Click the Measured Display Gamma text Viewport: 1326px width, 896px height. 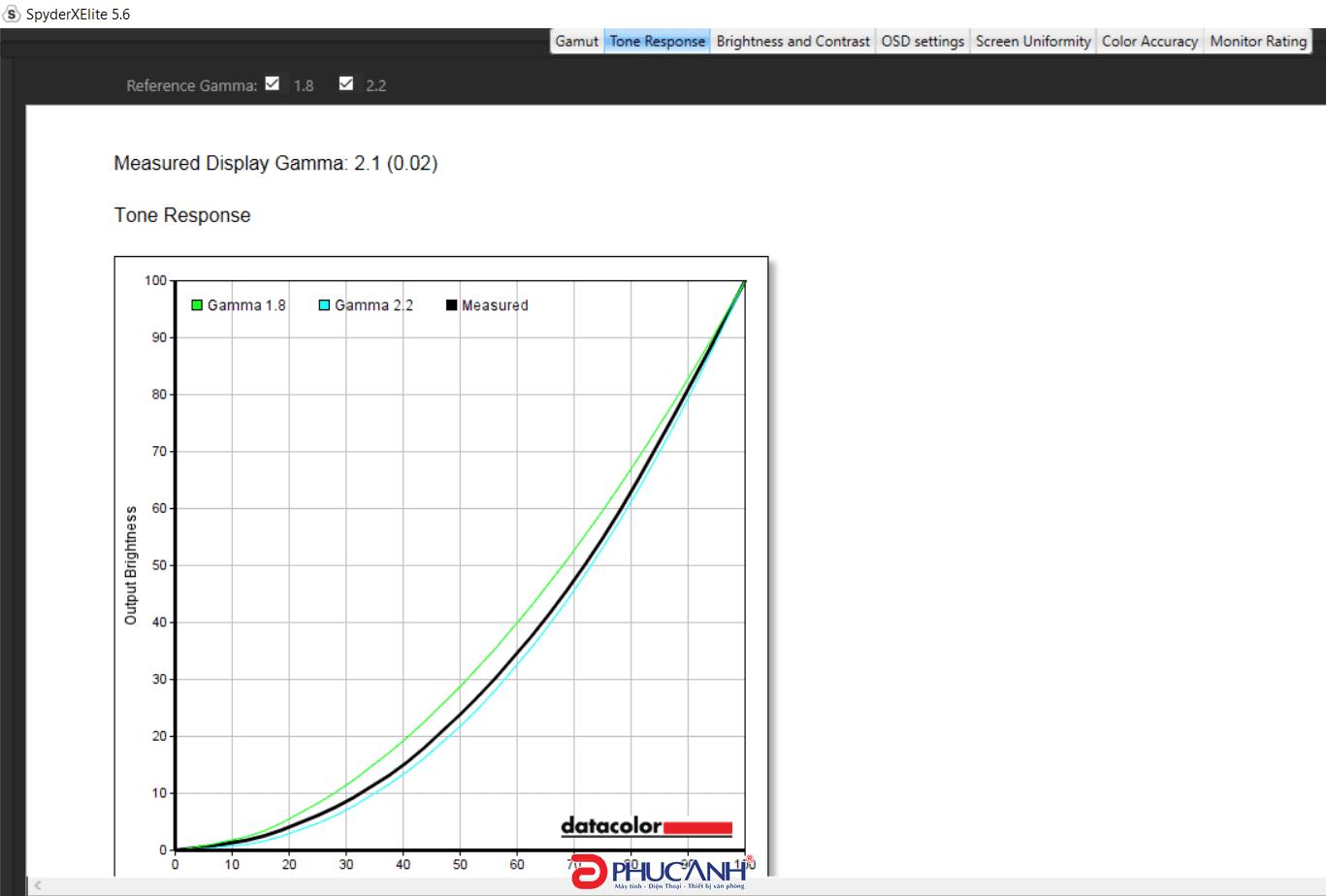275,163
